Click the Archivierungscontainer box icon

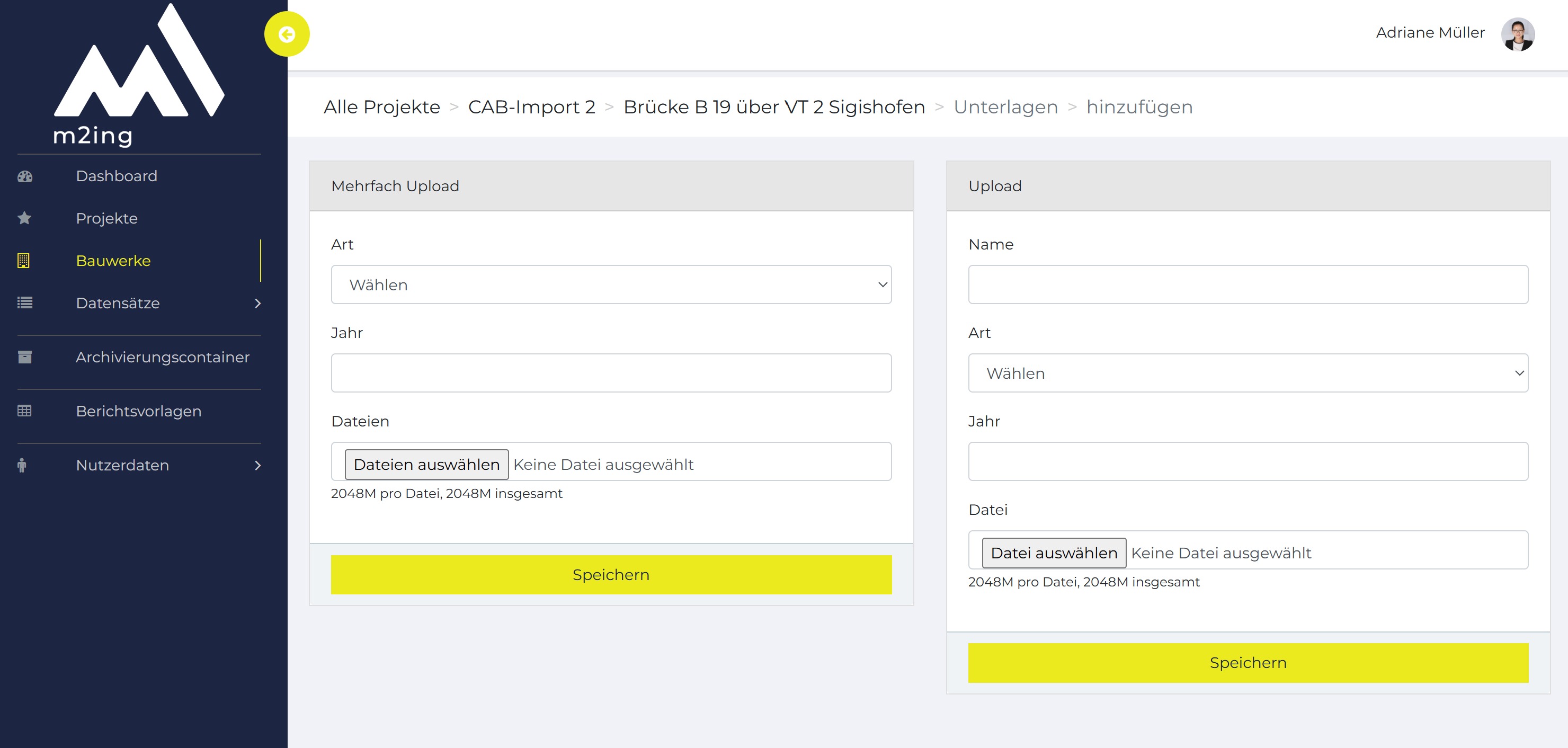[x=24, y=357]
